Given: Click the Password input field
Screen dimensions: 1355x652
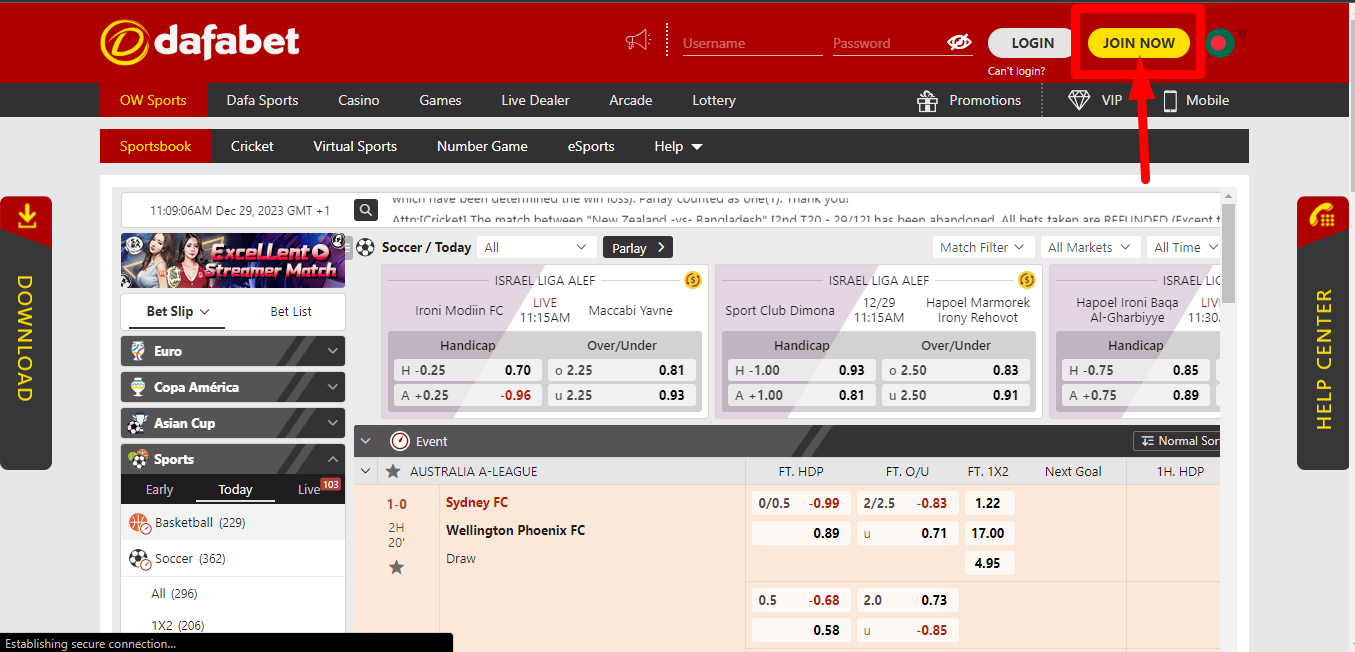Looking at the screenshot, I should click(888, 43).
